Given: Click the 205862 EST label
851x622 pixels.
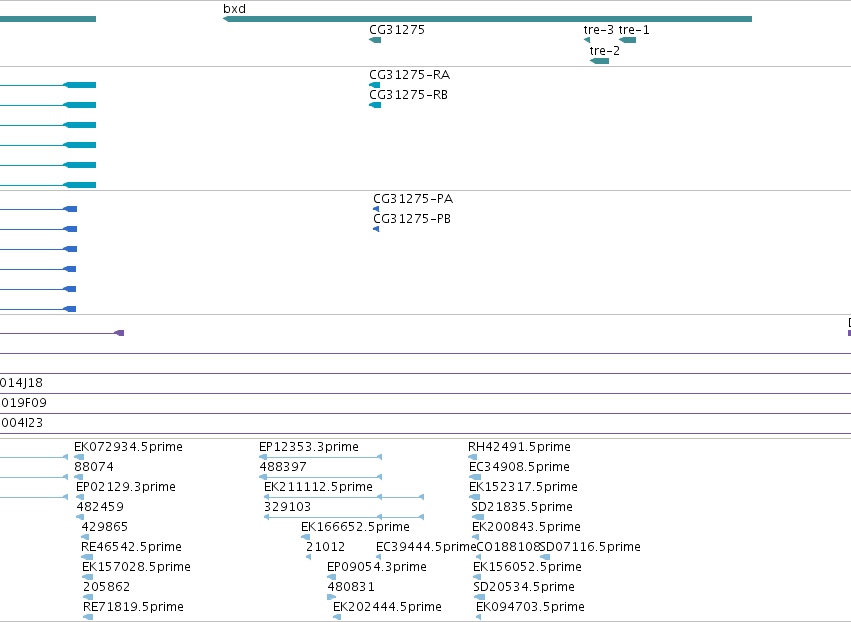Looking at the screenshot, I should (107, 587).
